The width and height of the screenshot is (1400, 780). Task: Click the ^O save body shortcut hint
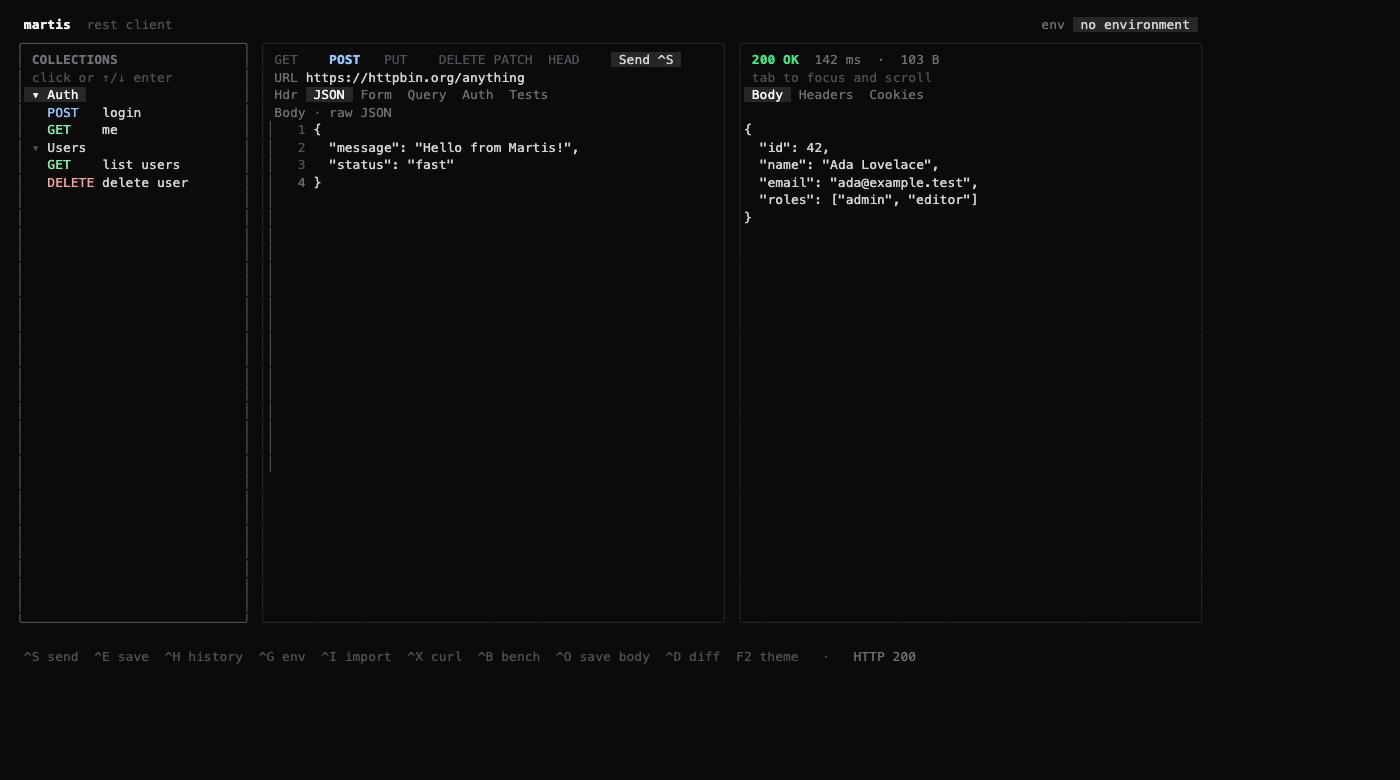603,657
